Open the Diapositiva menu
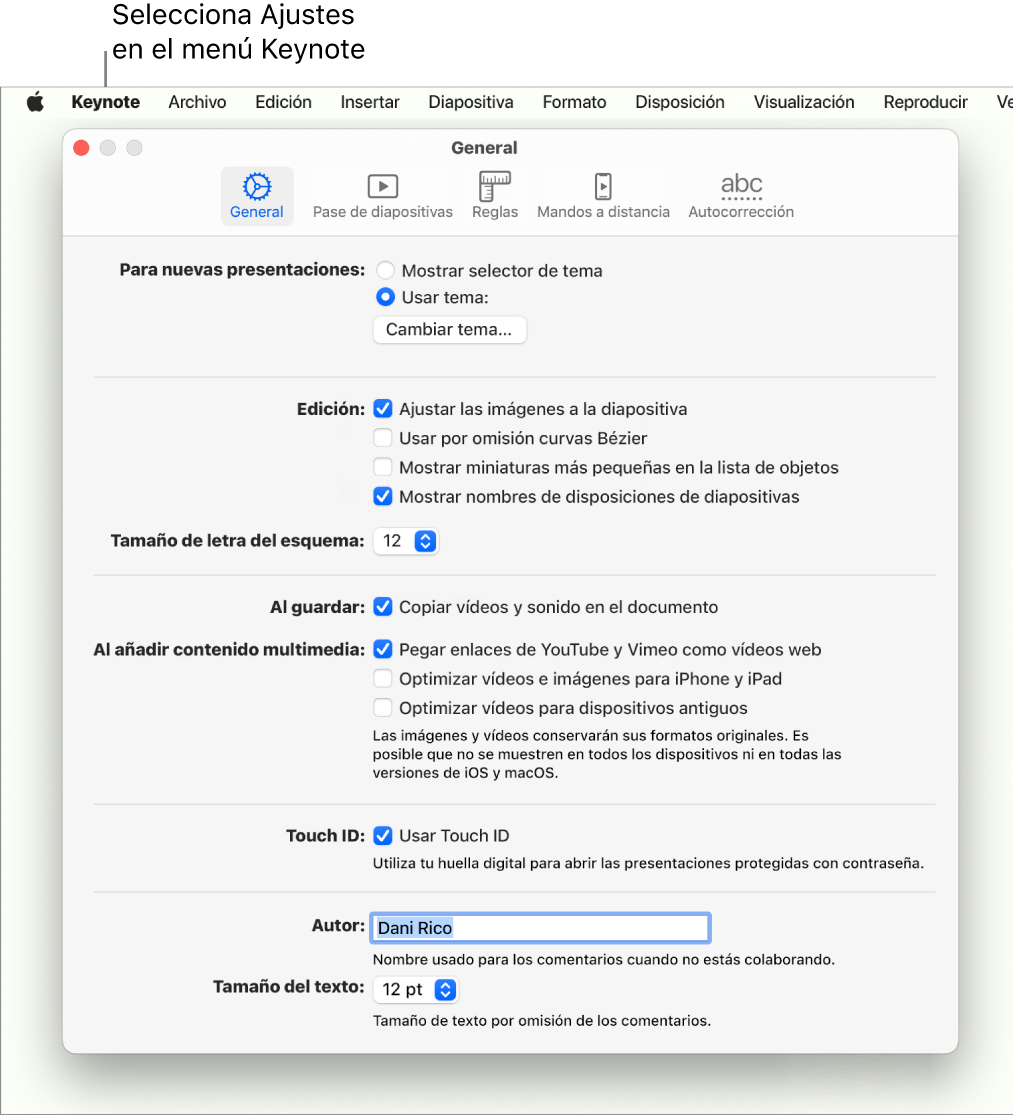The width and height of the screenshot is (1013, 1115). [471, 102]
